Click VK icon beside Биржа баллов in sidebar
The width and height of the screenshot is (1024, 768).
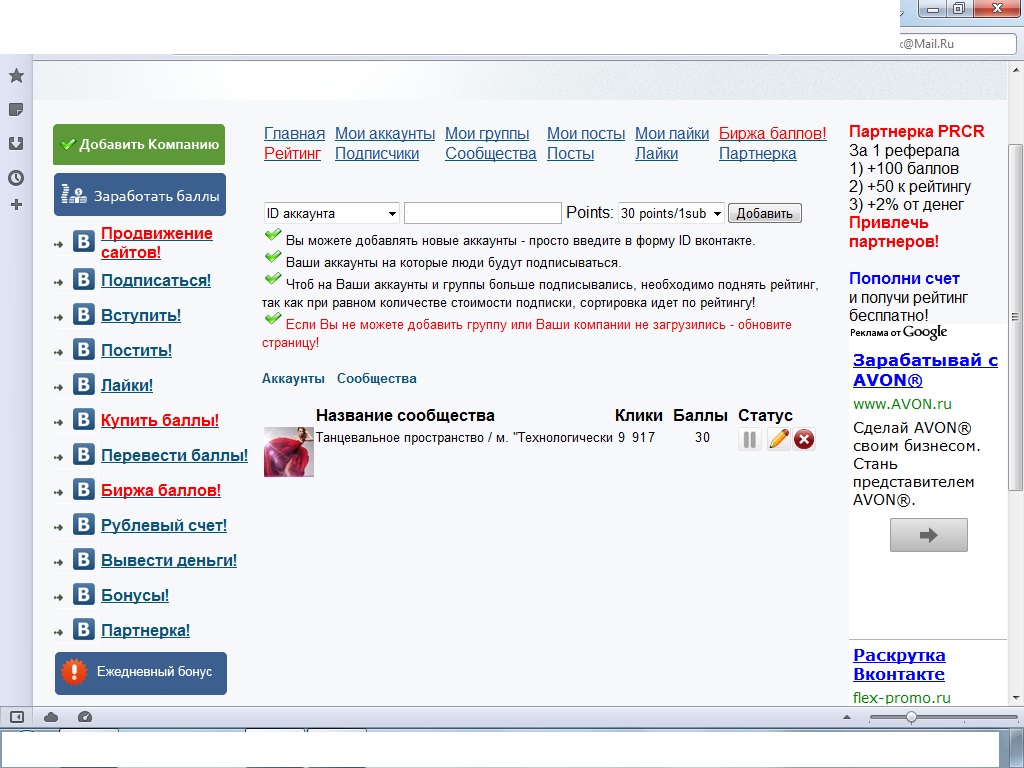[83, 489]
